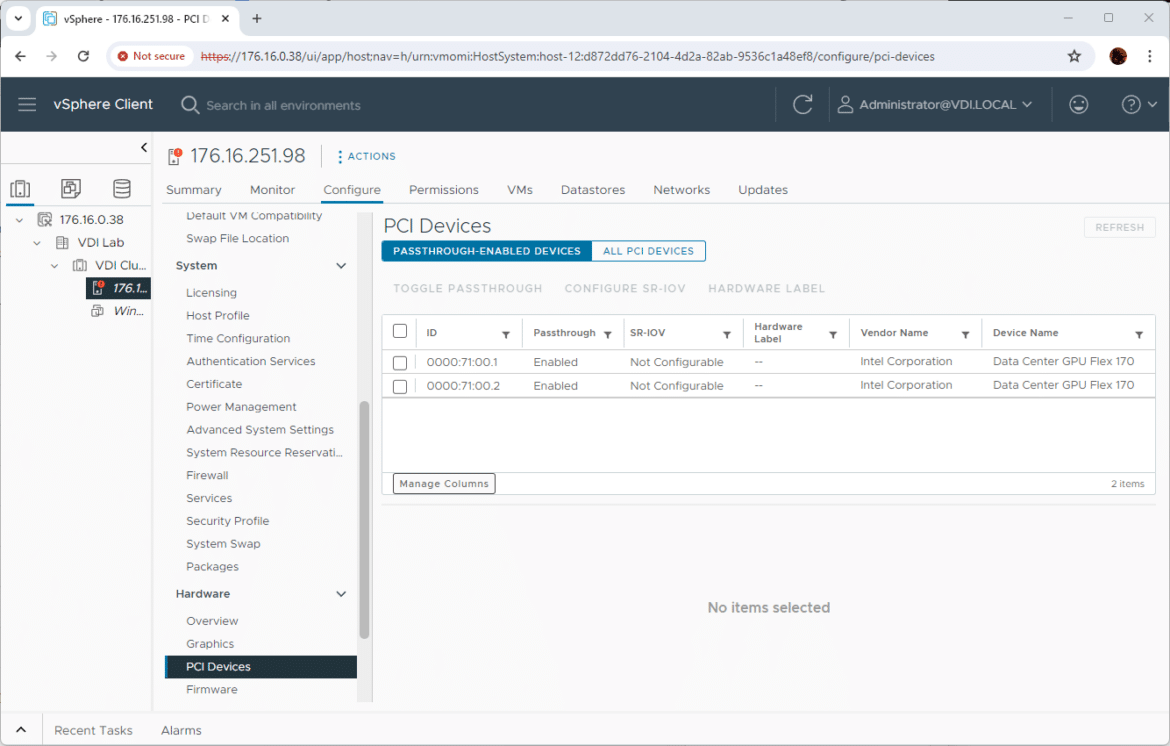Open the Firewall settings page
This screenshot has width=1170, height=746.
(207, 475)
